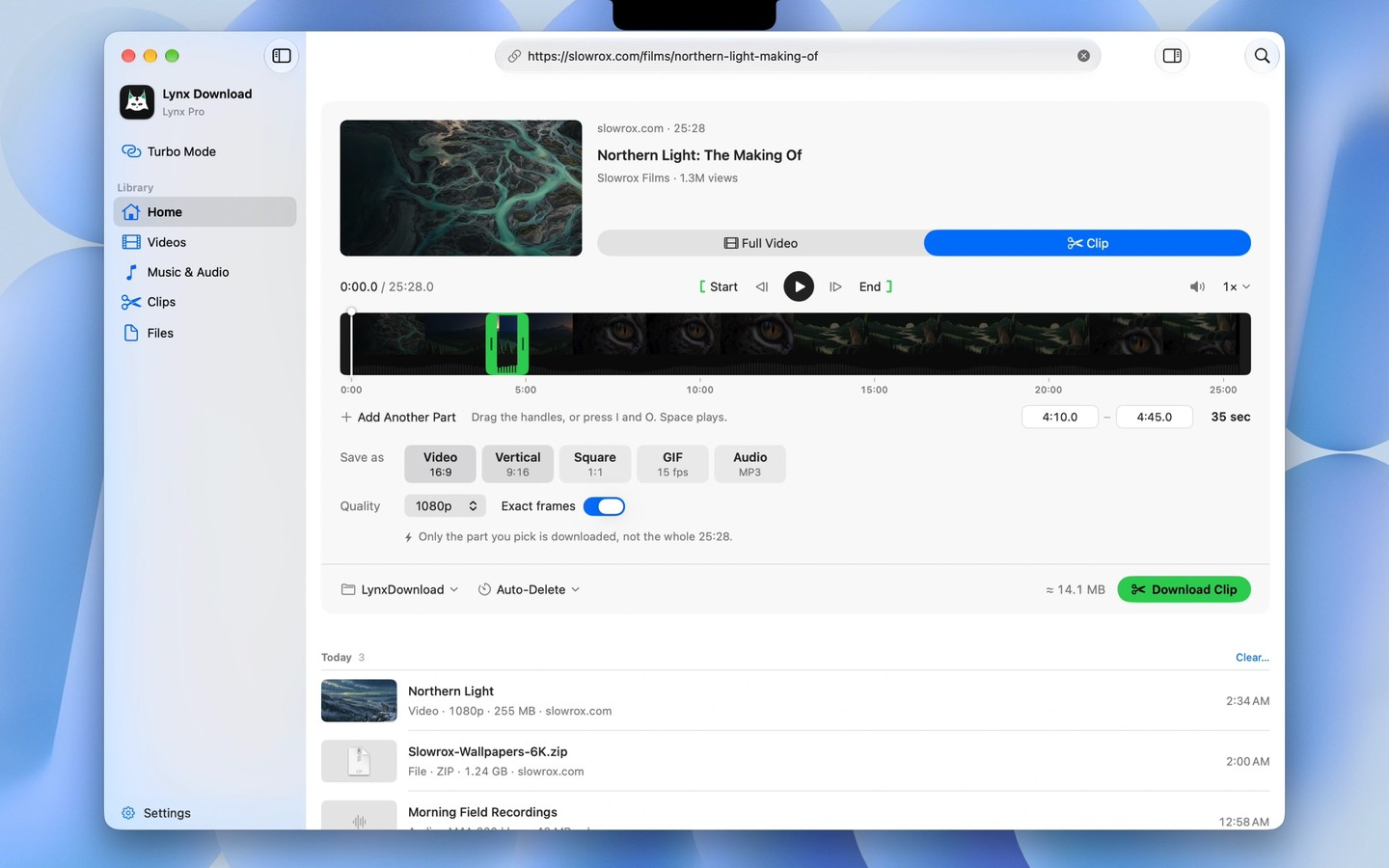Open the 1080p quality dropdown
The image size is (1389, 868).
tap(446, 506)
